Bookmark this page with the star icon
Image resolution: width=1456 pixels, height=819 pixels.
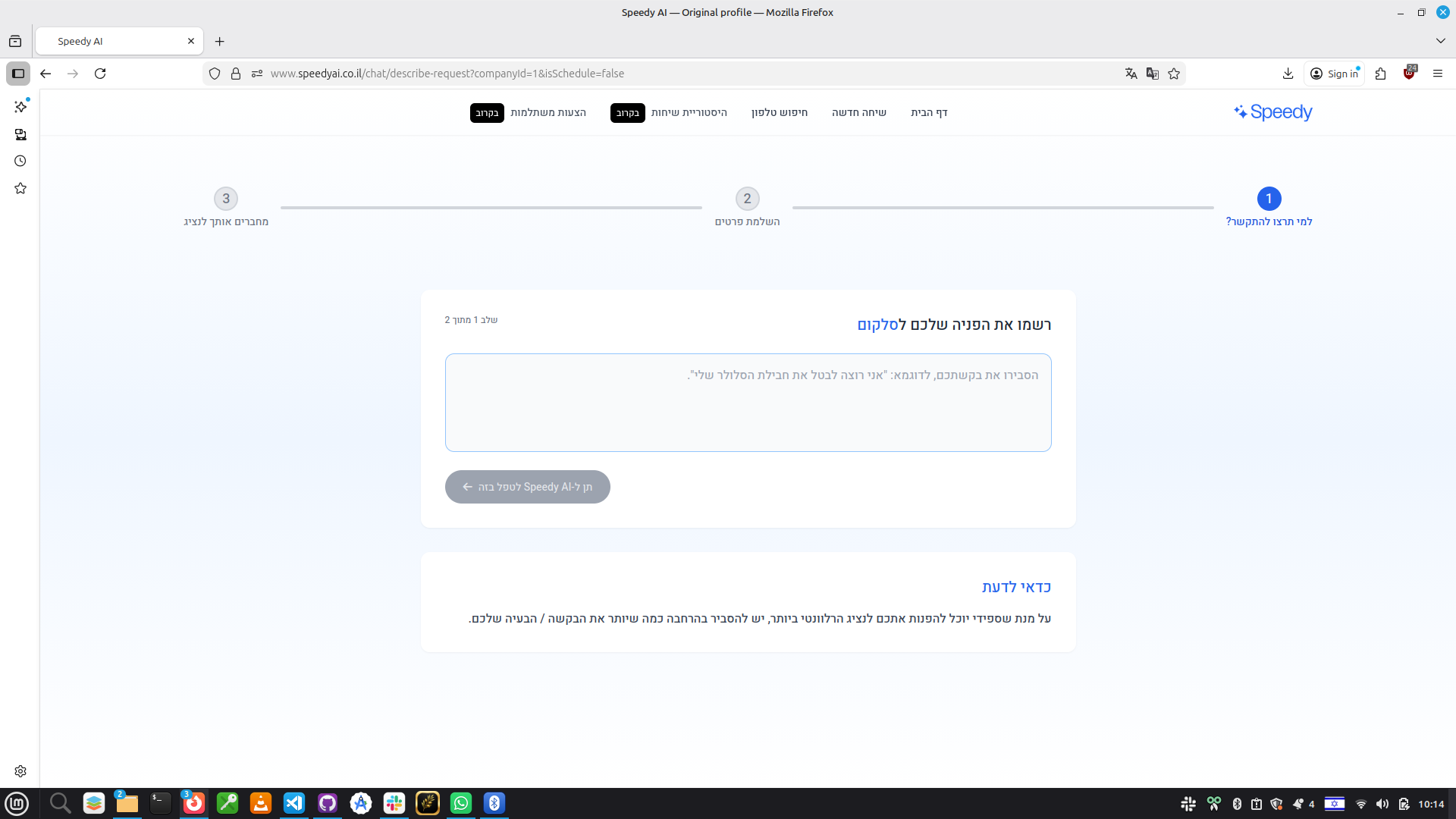(x=1174, y=74)
